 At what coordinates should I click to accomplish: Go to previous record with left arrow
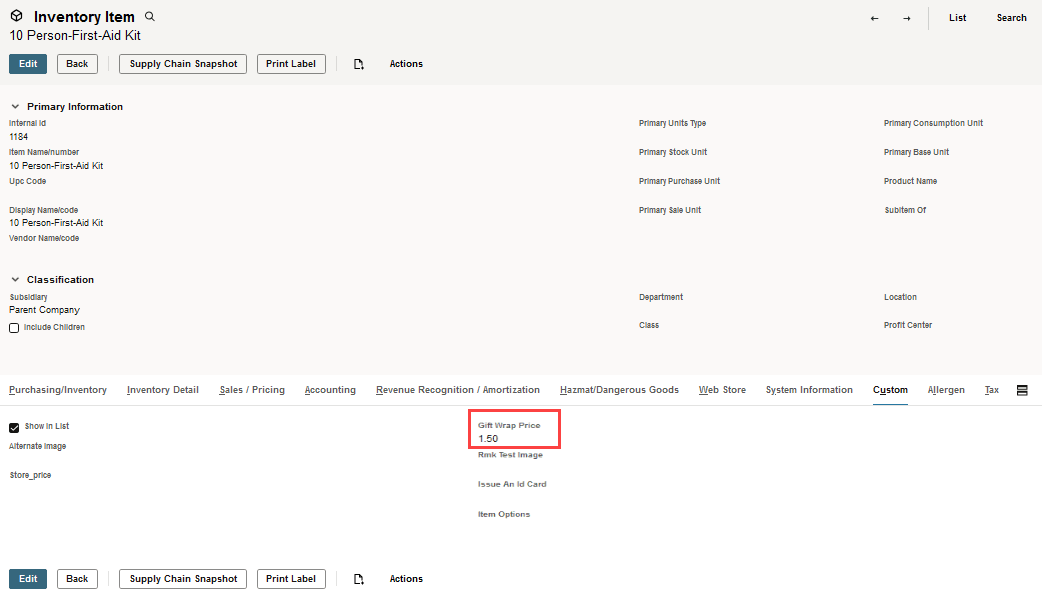tap(875, 18)
